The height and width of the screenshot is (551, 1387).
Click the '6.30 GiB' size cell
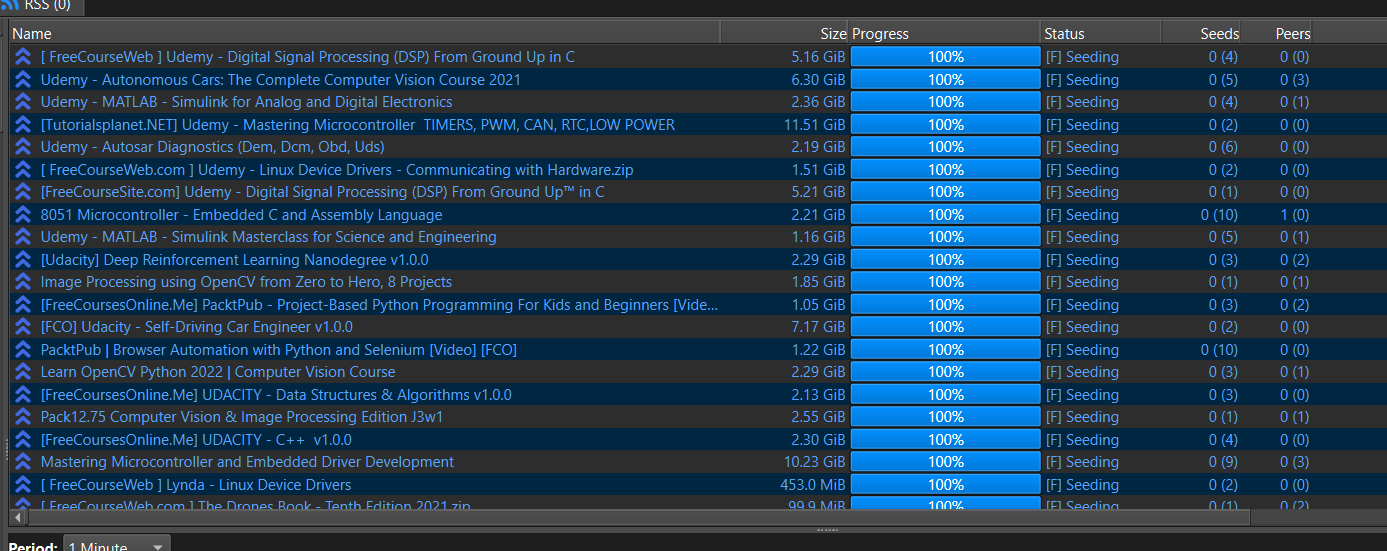coord(819,80)
